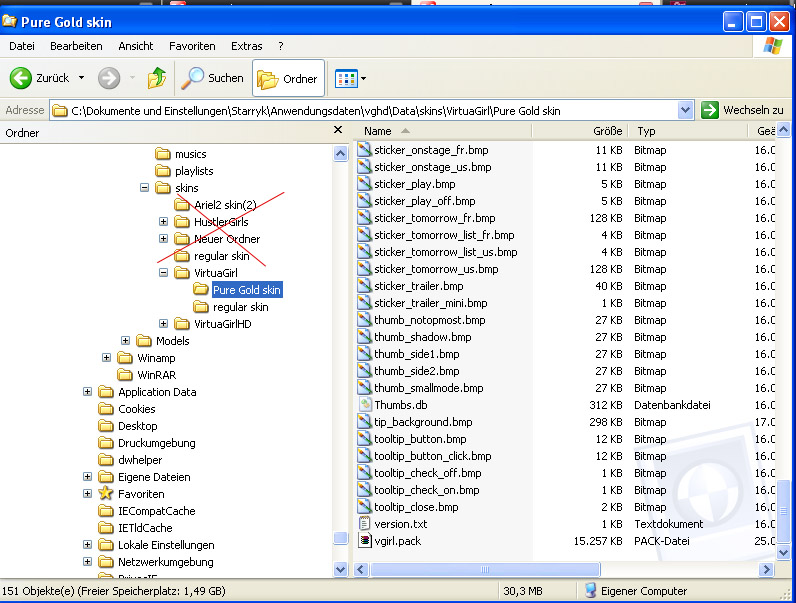Select sticker_play.bmp bitmap icon
Image resolution: width=796 pixels, height=603 pixels.
tap(364, 184)
